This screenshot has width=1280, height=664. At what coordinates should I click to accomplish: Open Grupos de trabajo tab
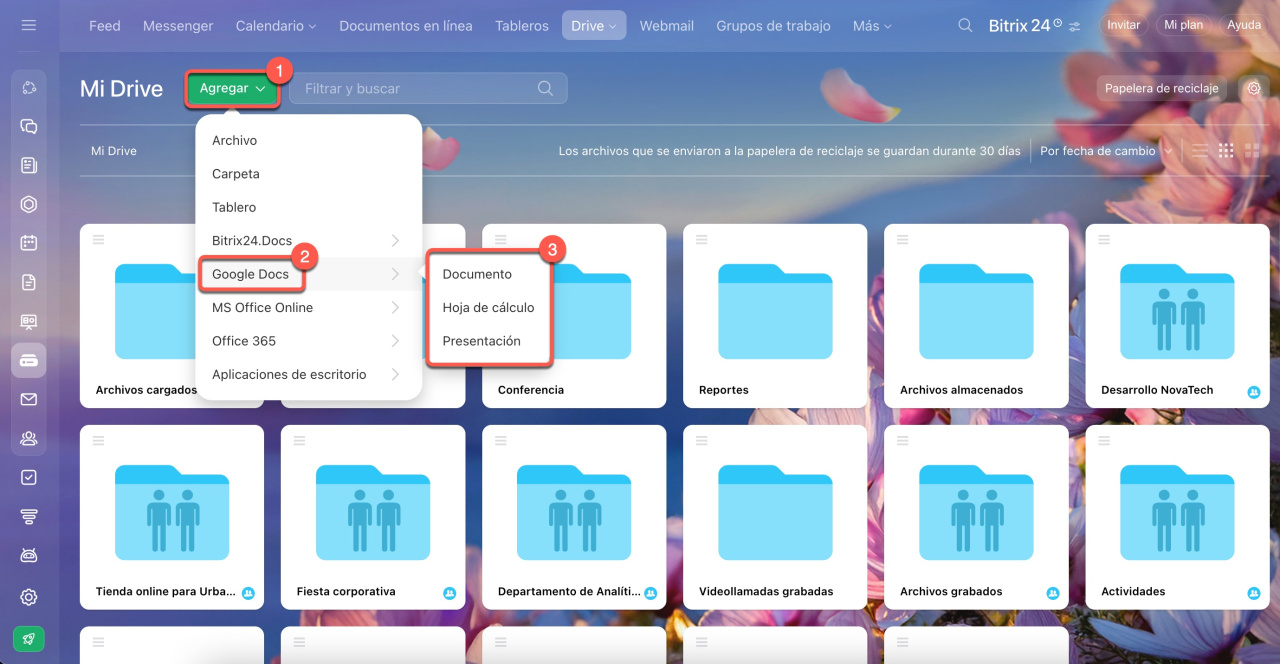(773, 26)
